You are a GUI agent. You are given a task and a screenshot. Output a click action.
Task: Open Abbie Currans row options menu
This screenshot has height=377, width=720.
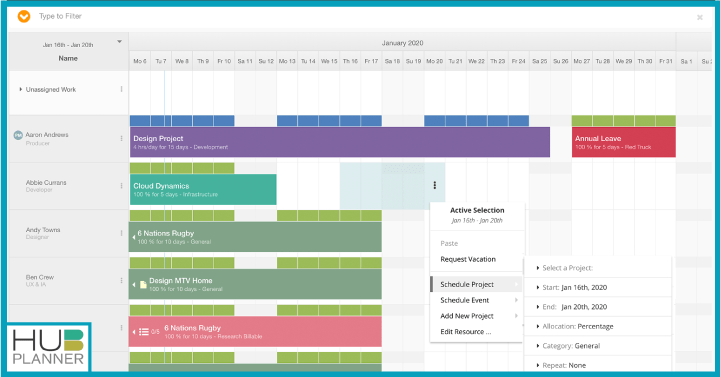[x=121, y=186]
